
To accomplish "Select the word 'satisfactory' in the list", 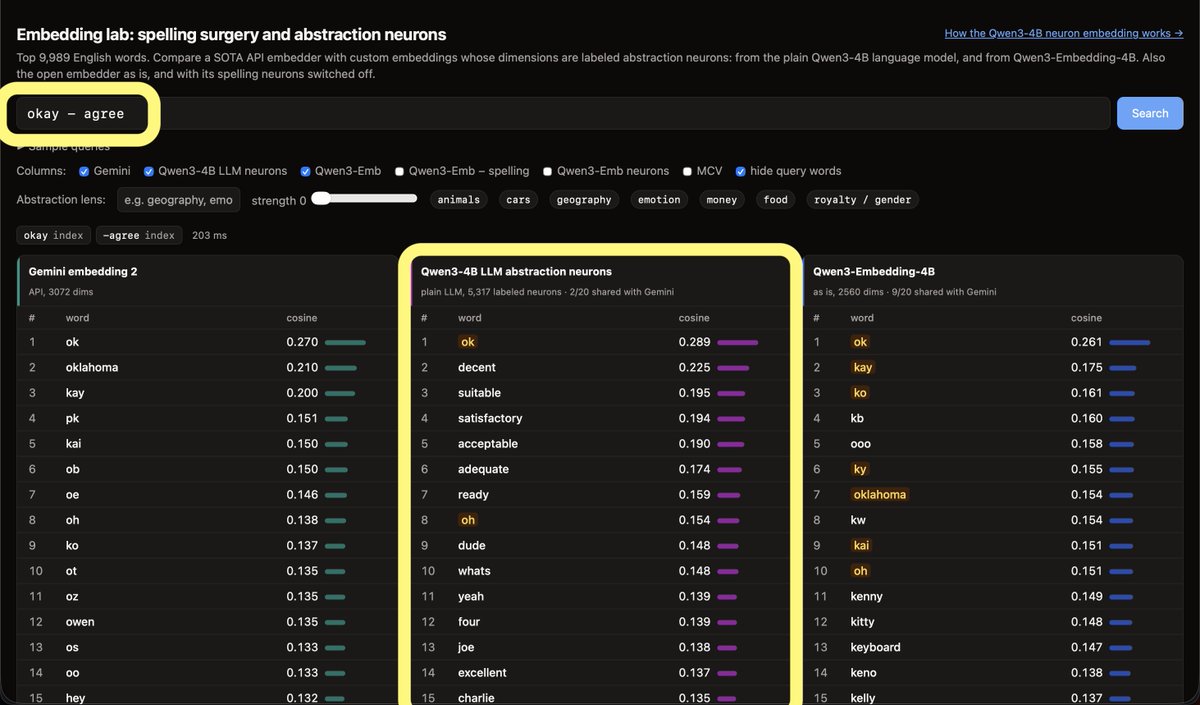I will (x=490, y=418).
